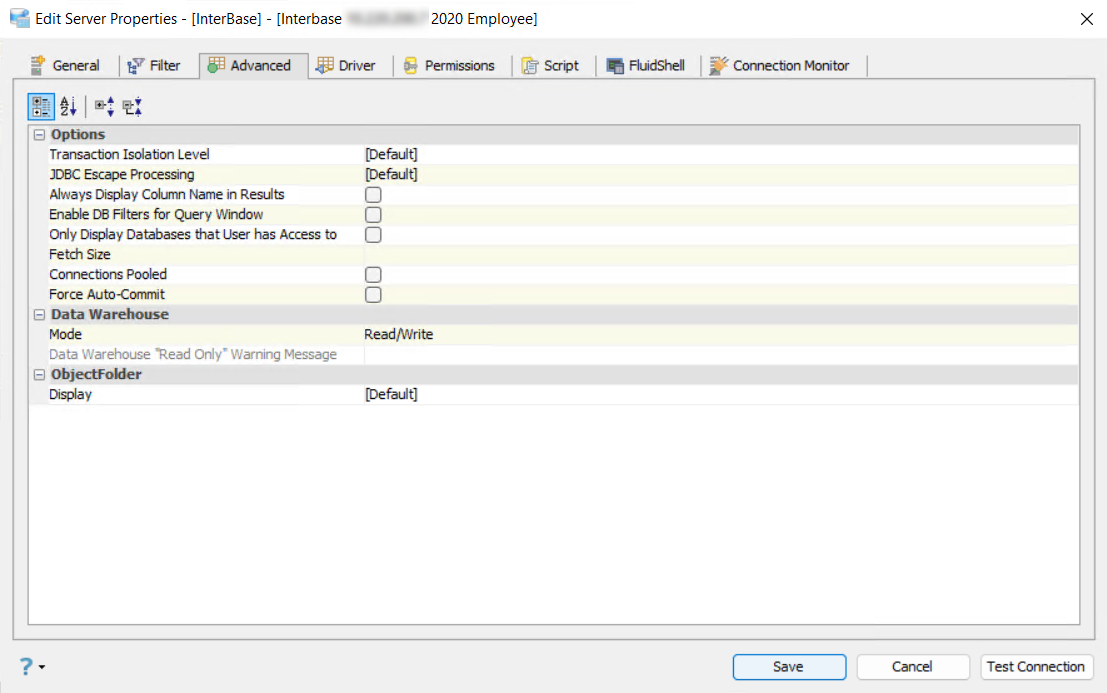Select the Mode property label
This screenshot has width=1107, height=693.
(66, 335)
